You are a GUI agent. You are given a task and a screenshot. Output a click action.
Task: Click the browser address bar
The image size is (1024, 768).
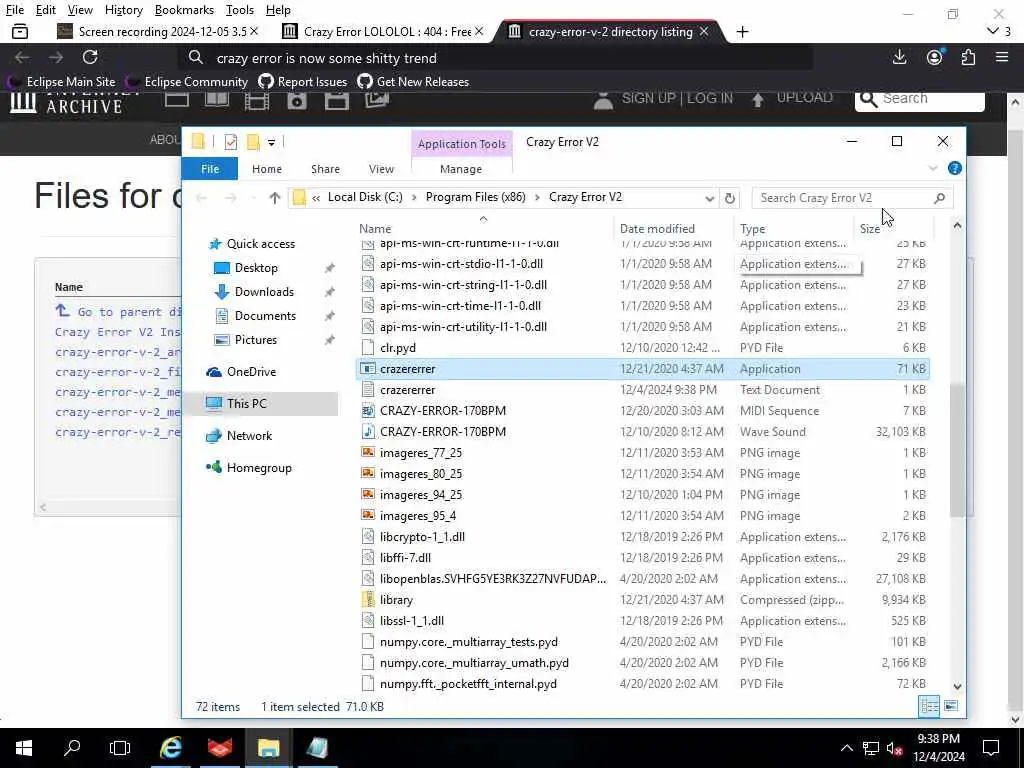496,58
